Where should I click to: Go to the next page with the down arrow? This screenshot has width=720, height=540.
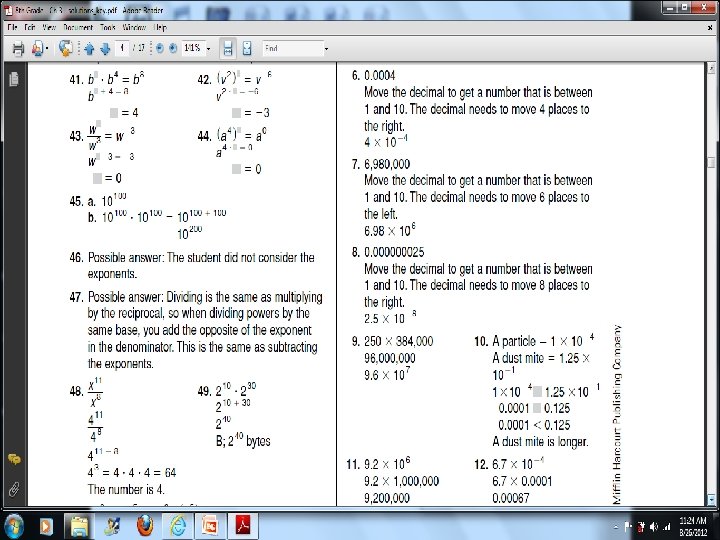pyautogui.click(x=105, y=48)
